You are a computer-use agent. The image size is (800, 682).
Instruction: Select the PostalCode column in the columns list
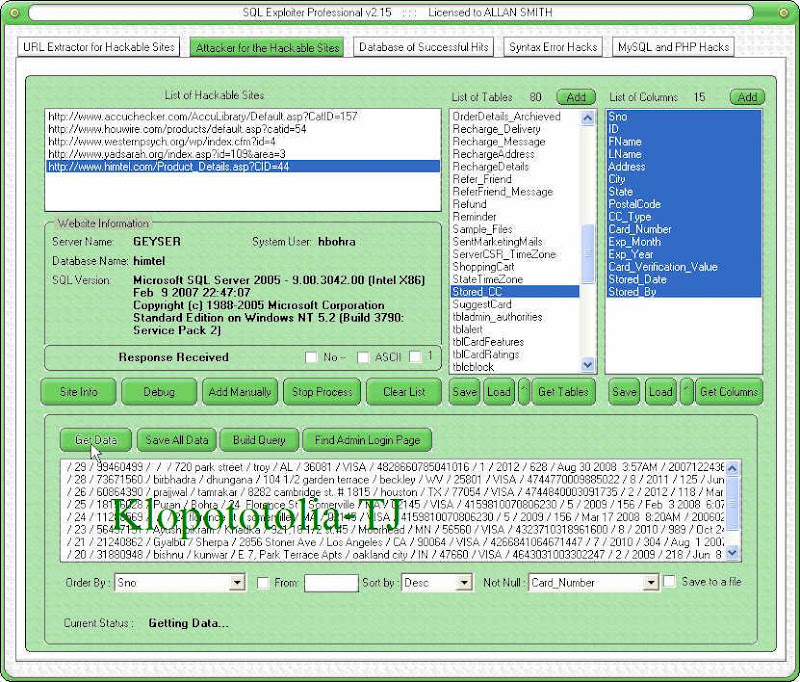(684, 204)
